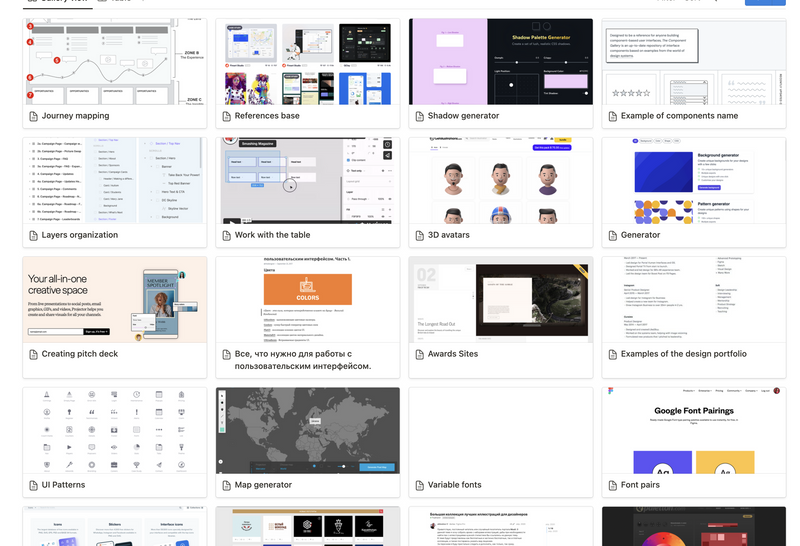
Task: Click the page icon beside Example of components name
Action: [613, 116]
